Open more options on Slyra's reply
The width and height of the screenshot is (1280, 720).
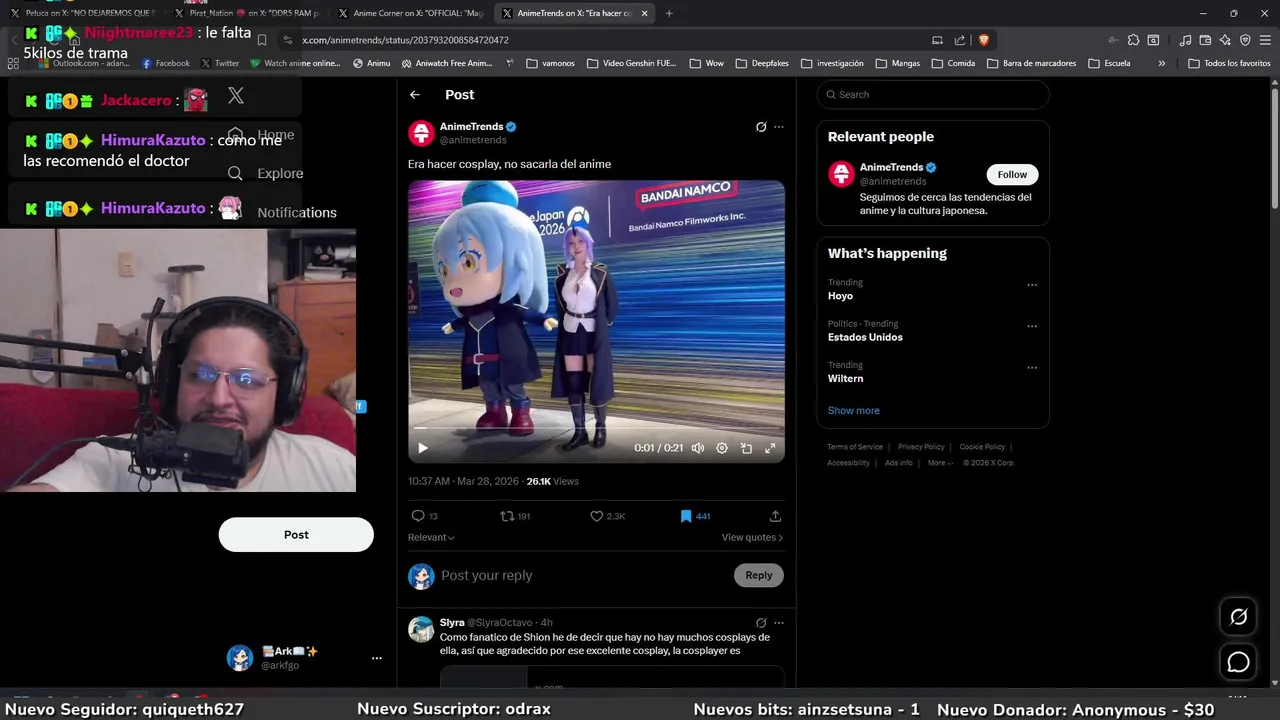tap(779, 623)
